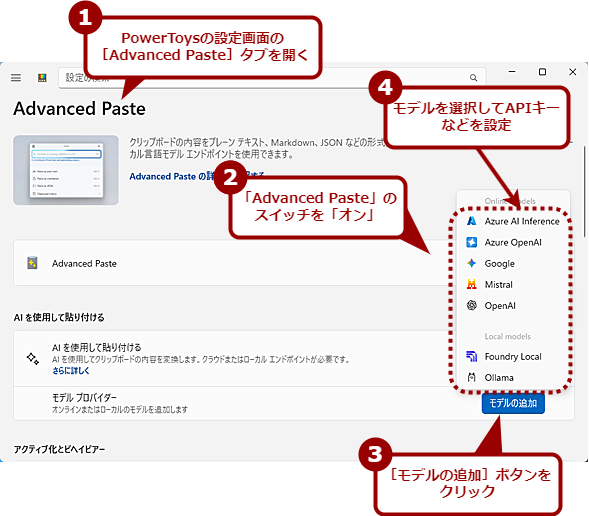Click the Advanced Paste module icon
The width and height of the screenshot is (589, 516).
[32, 263]
